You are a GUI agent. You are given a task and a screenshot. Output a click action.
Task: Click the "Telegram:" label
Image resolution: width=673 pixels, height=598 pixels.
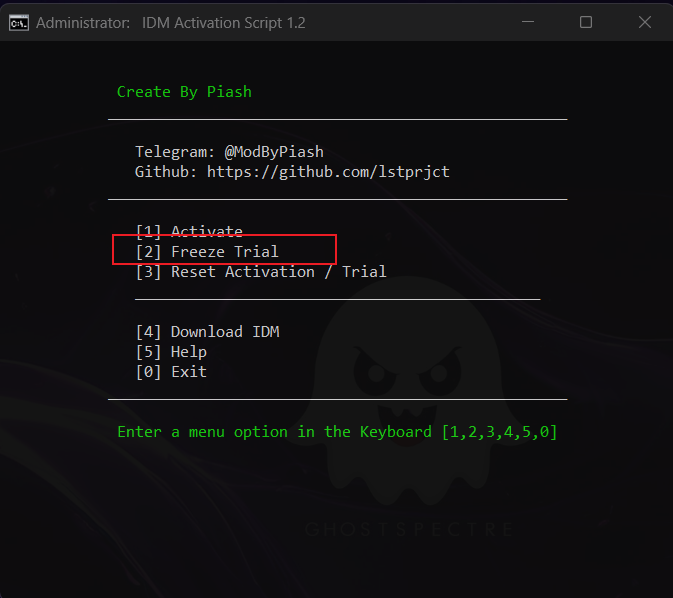175,152
